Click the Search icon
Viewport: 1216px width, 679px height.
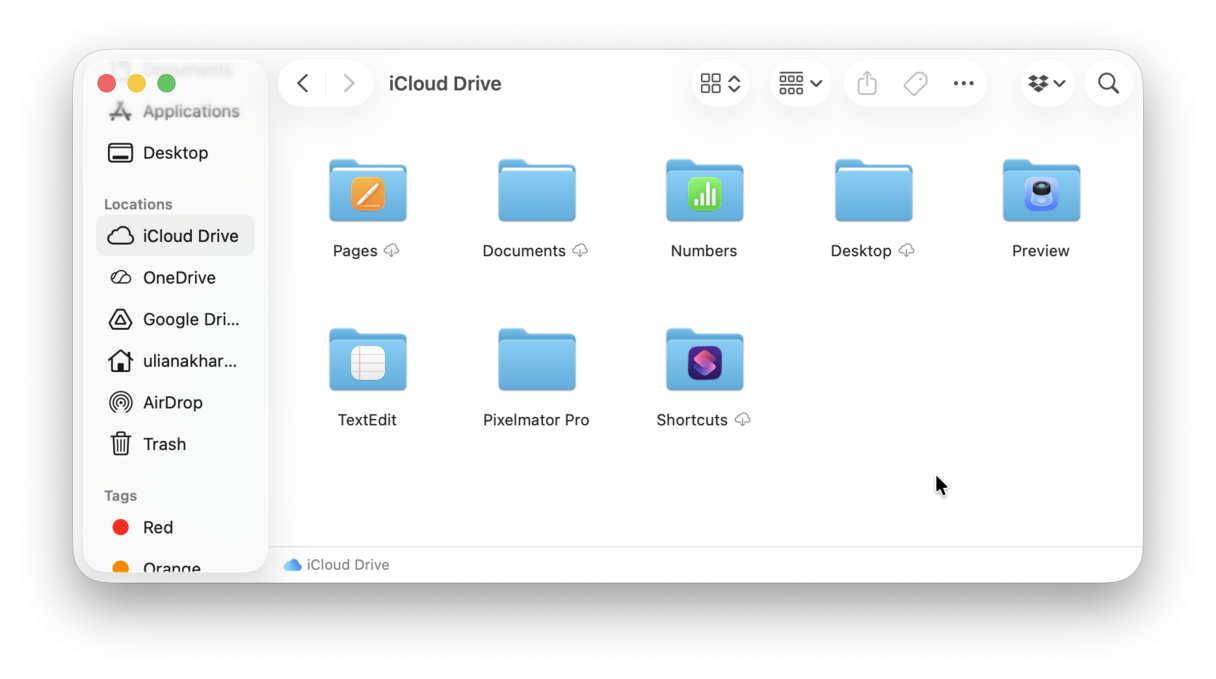[x=1108, y=83]
